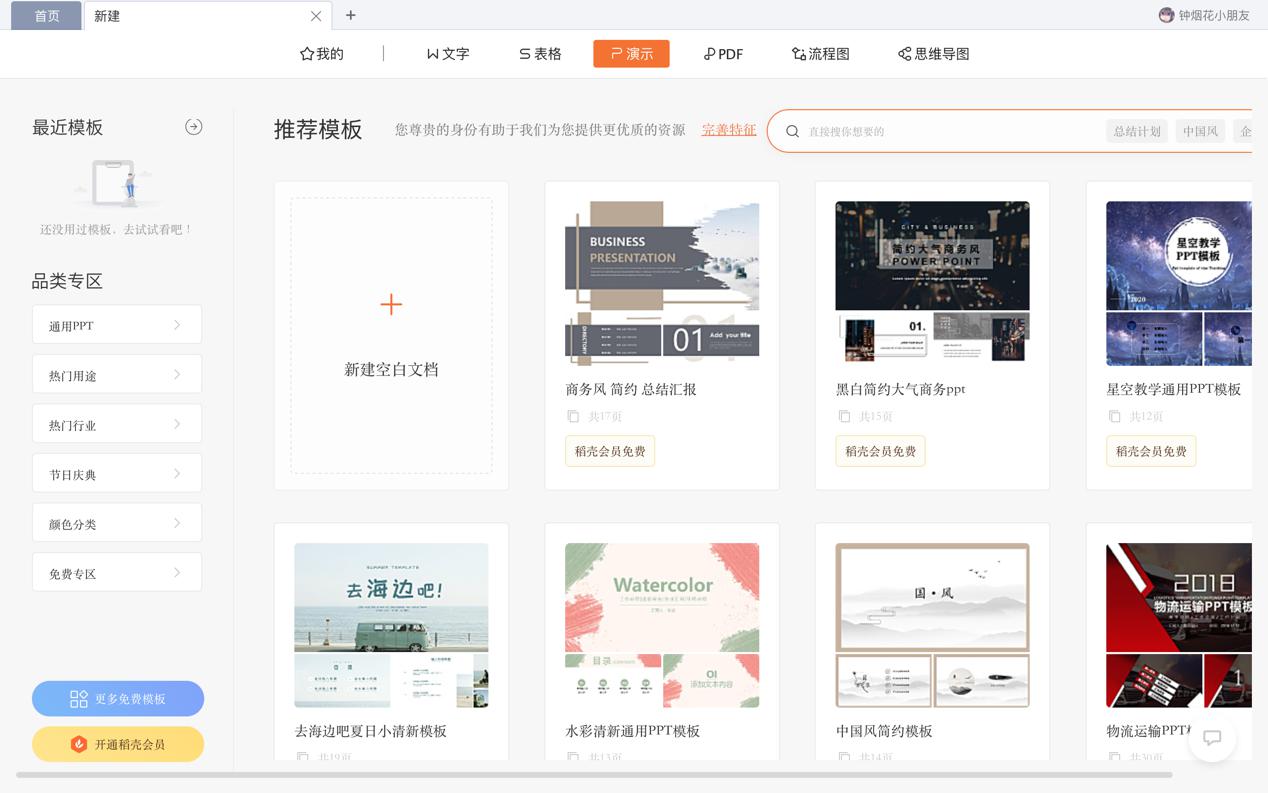Expand the 节日庆典 category
1268x793 pixels.
tap(117, 474)
